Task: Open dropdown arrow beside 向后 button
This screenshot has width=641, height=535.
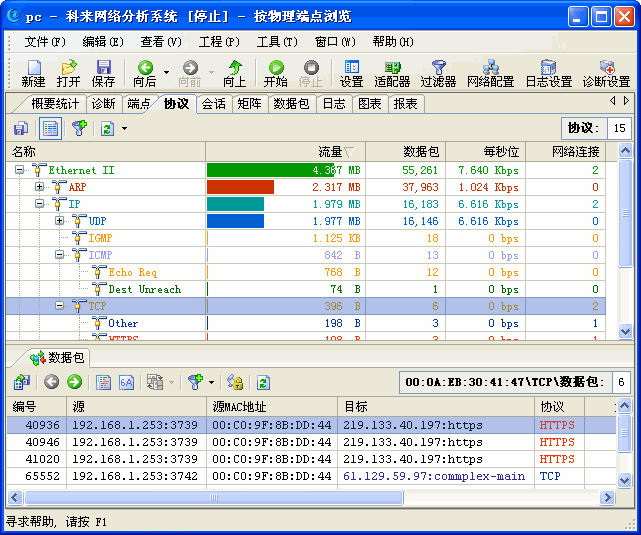Action: tap(166, 72)
